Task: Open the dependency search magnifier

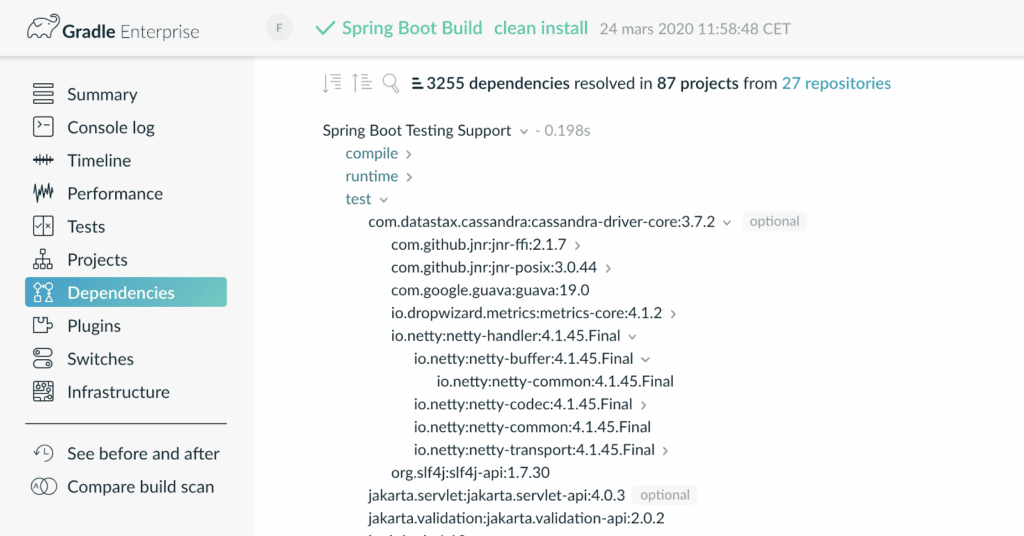Action: (391, 83)
